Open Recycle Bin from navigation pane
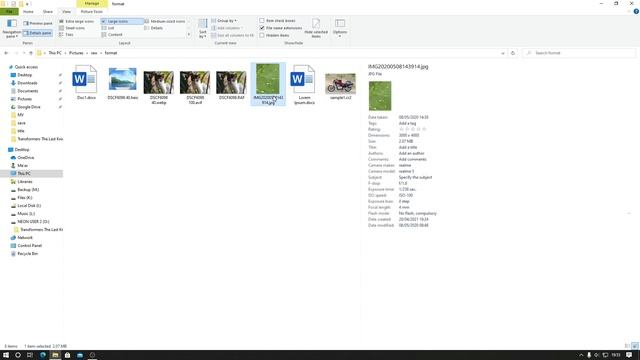Screen dimensions: 640x360 [x=27, y=253]
